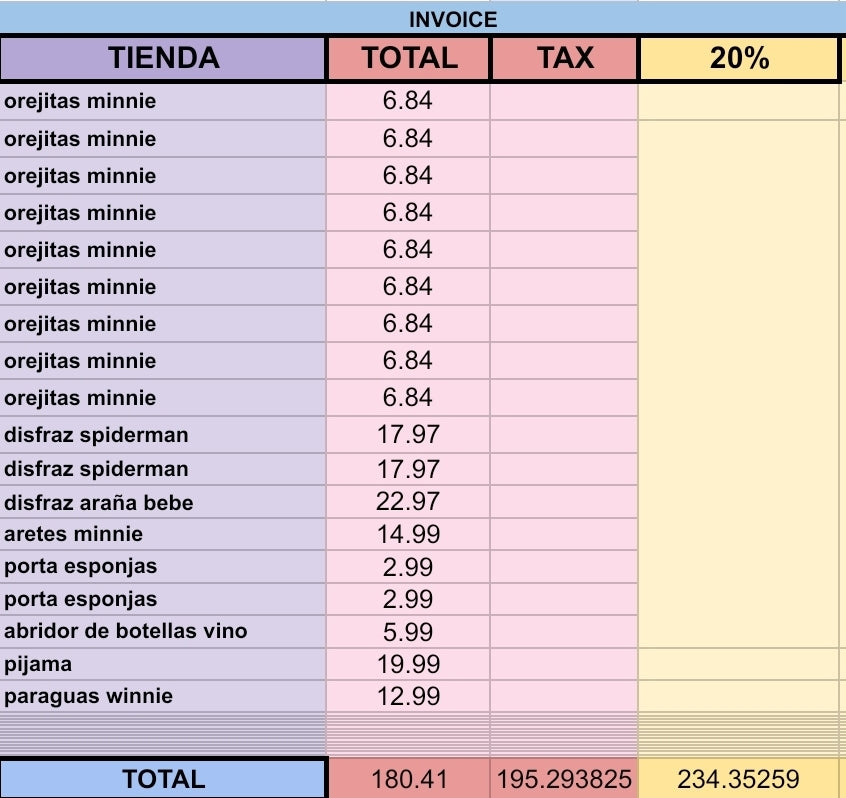
Task: Select the red TOTAL column header
Action: pyautogui.click(x=408, y=58)
